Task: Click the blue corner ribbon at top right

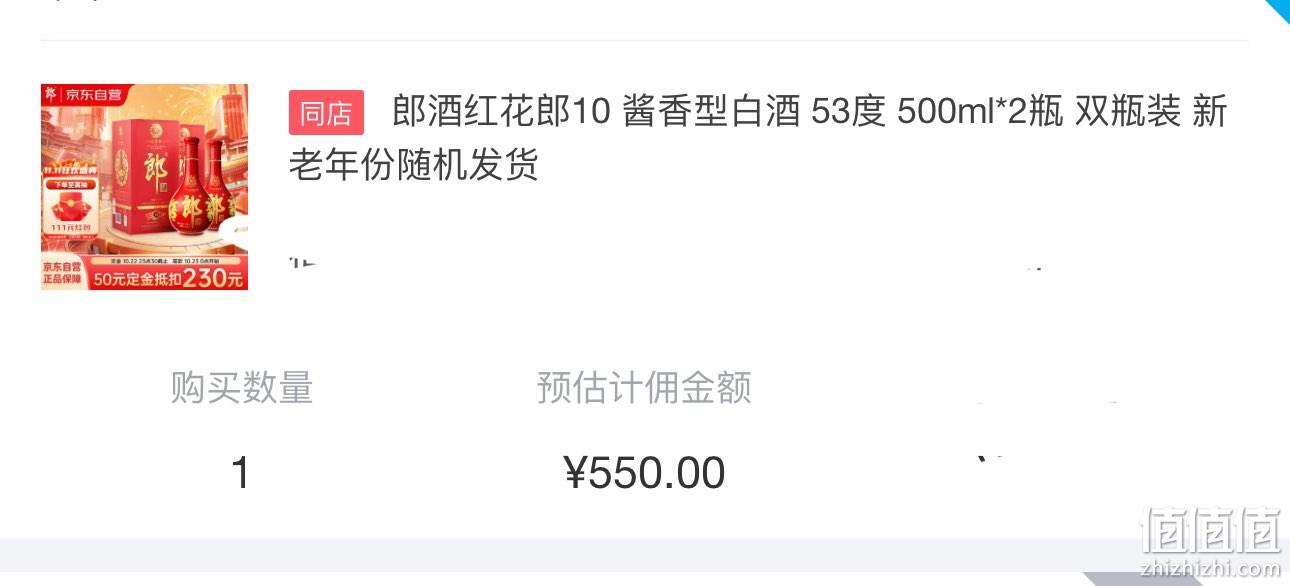Action: (1277, 10)
